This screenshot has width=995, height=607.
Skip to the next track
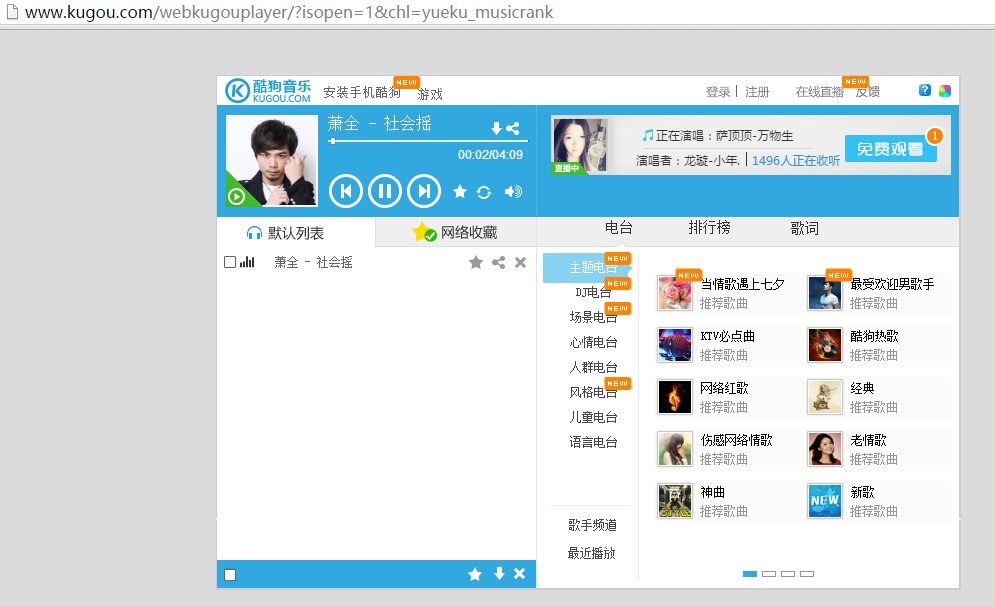click(424, 191)
